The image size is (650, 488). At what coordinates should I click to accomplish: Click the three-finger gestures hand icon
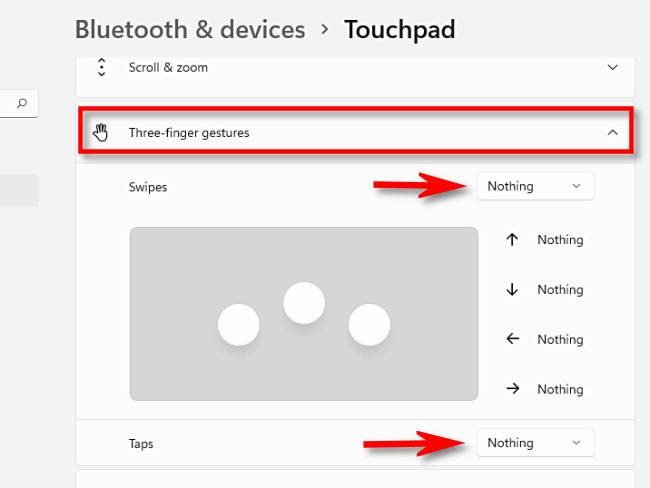(x=101, y=132)
